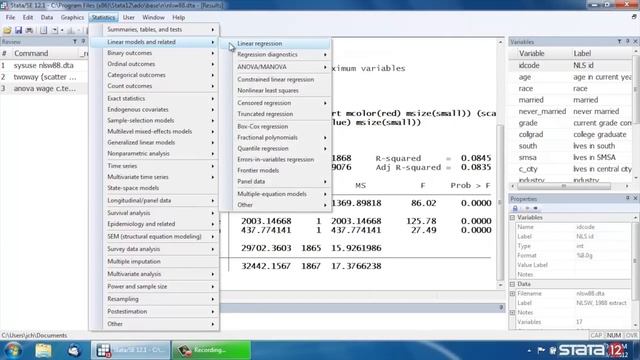This screenshot has width=640, height=360.
Task: Open the User menu
Action: (129, 17)
